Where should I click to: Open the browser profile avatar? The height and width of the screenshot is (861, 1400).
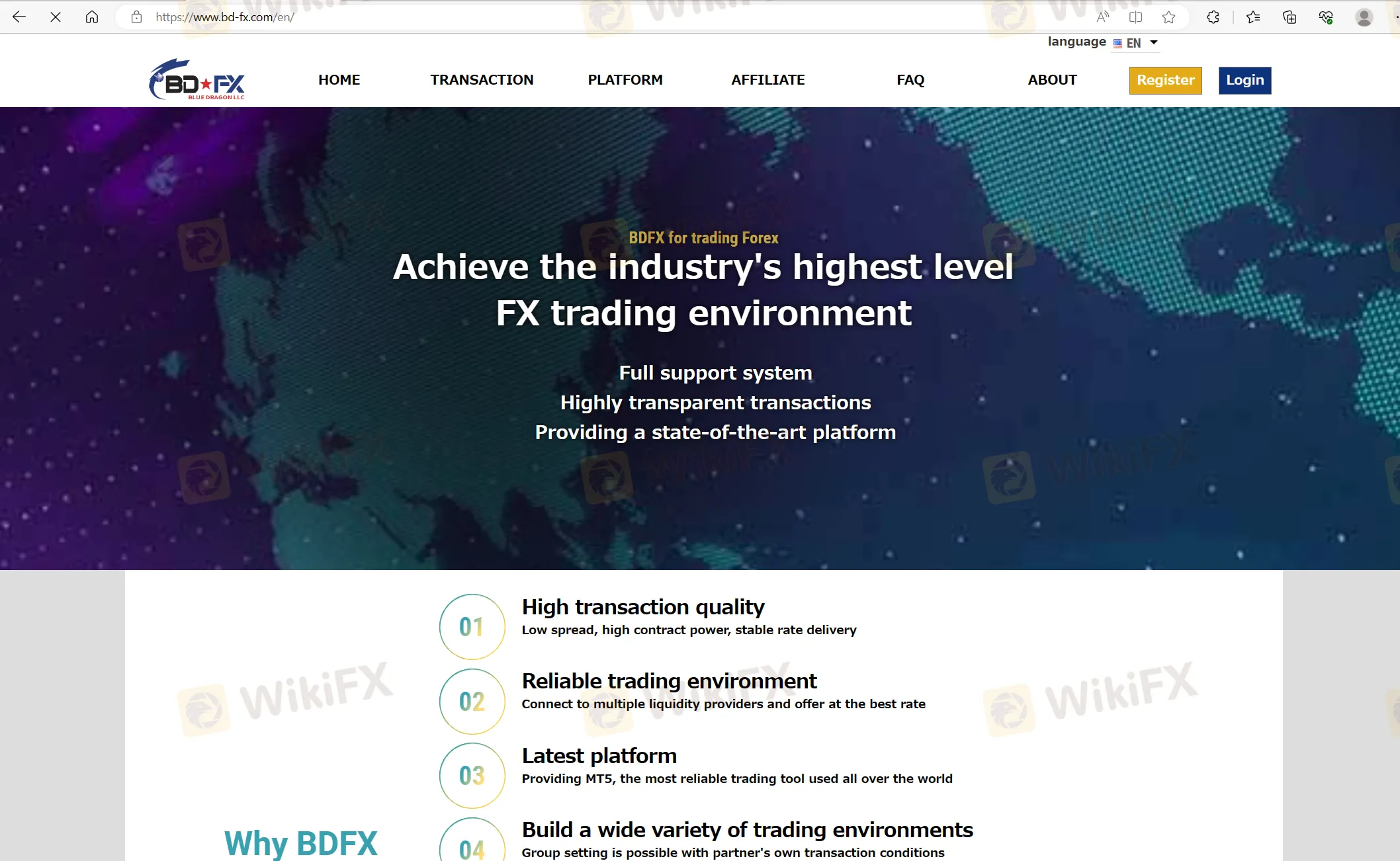[x=1362, y=17]
